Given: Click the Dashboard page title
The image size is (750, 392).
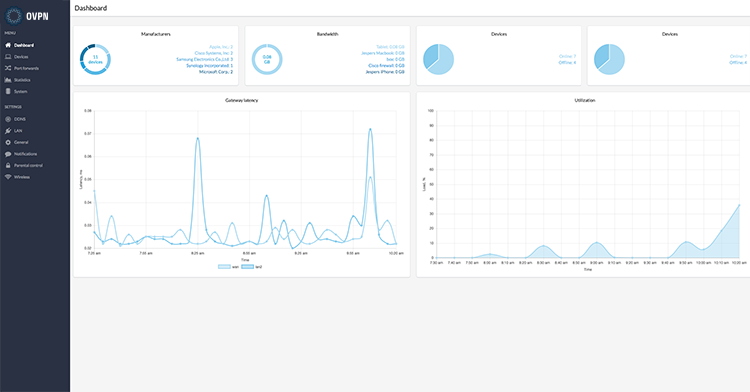Looking at the screenshot, I should pyautogui.click(x=91, y=8).
